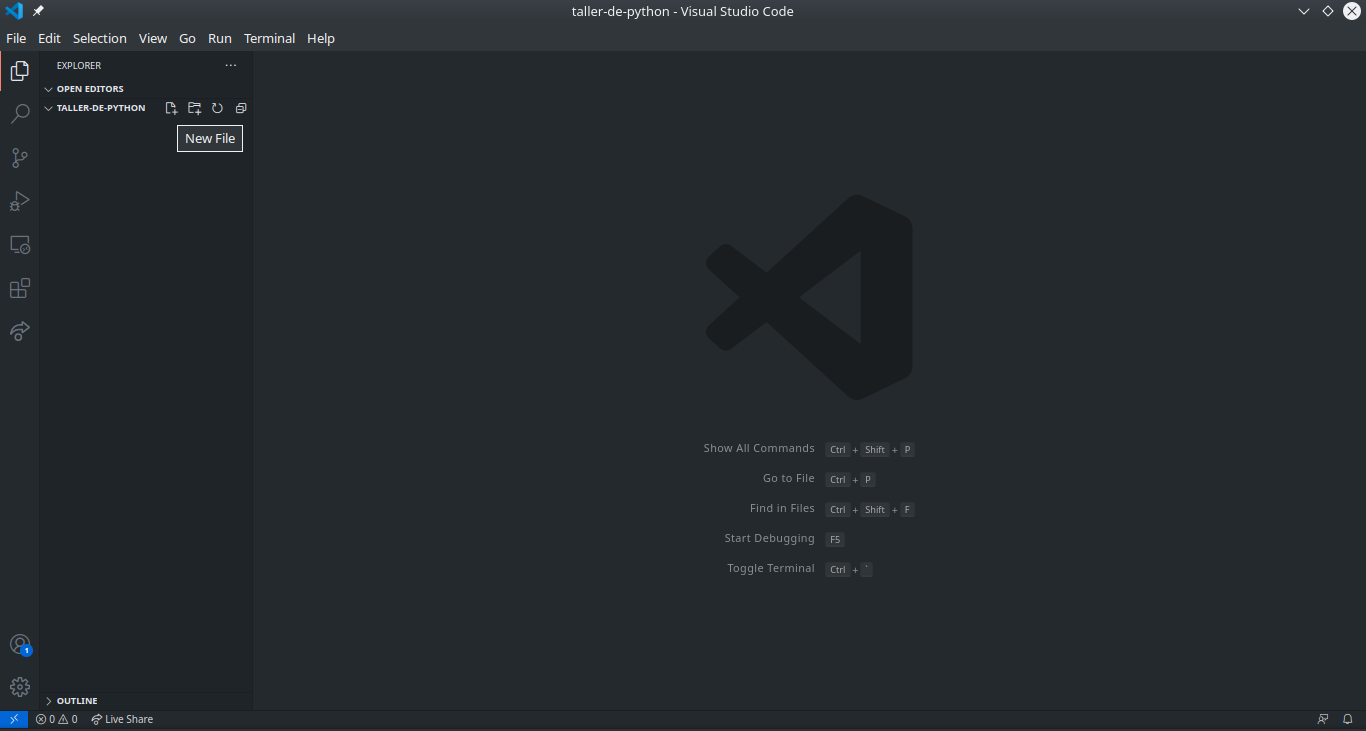Open the Selection menu
The width and height of the screenshot is (1366, 731).
99,38
